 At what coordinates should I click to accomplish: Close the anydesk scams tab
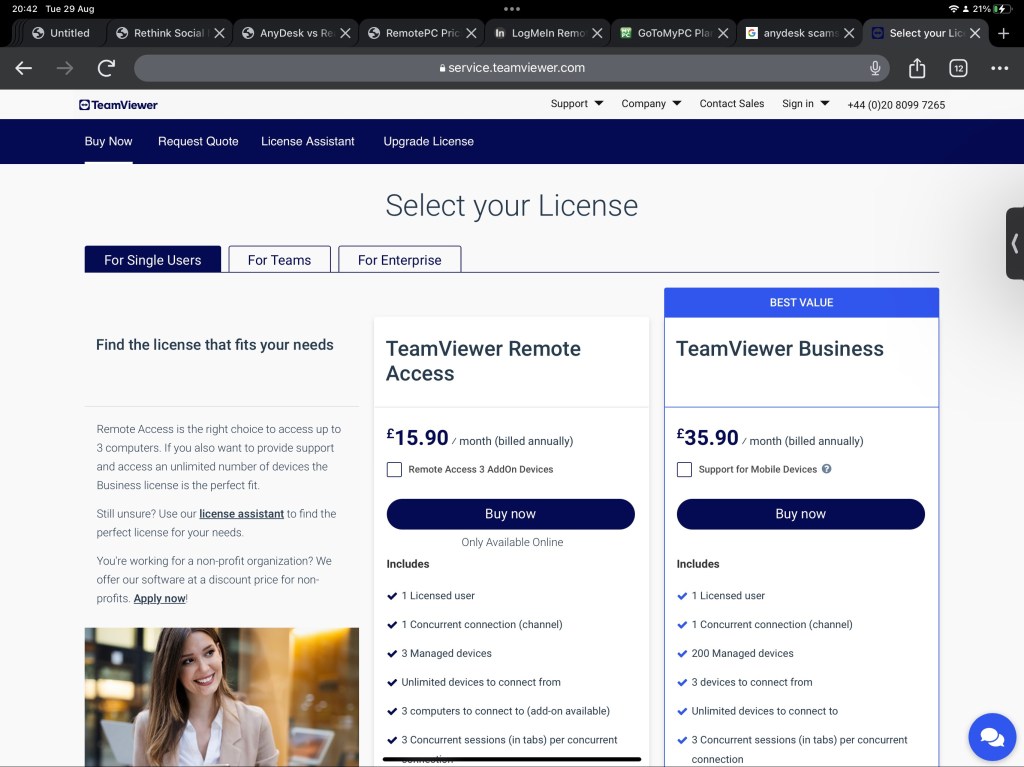pyautogui.click(x=849, y=33)
